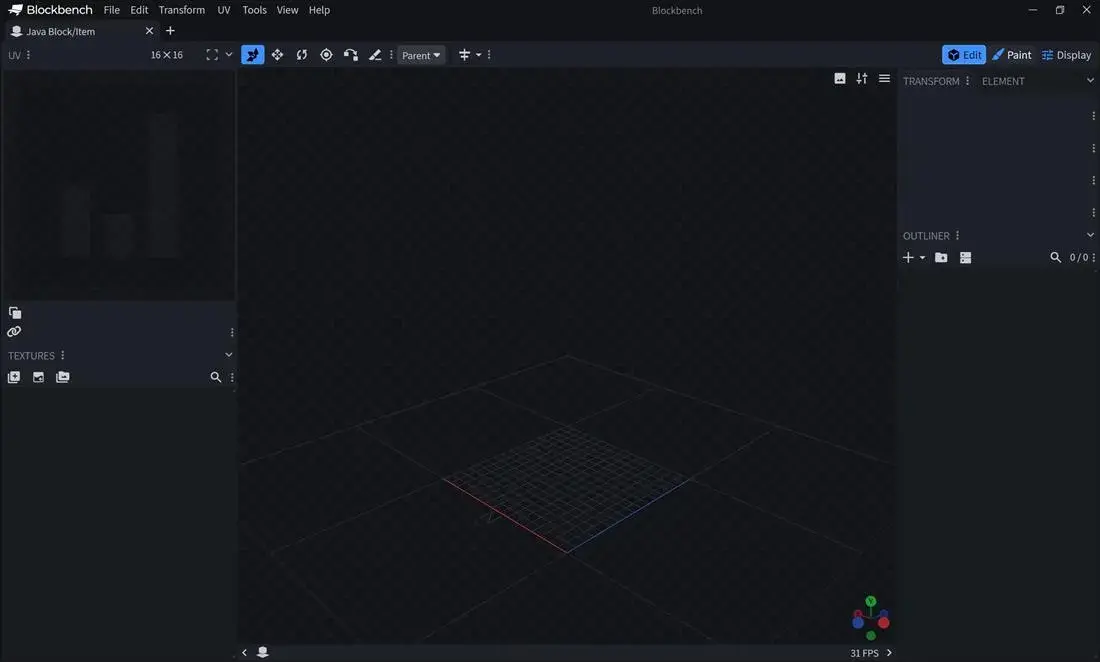Image resolution: width=1100 pixels, height=662 pixels.
Task: Click the new tab plus button
Action: pos(170,31)
